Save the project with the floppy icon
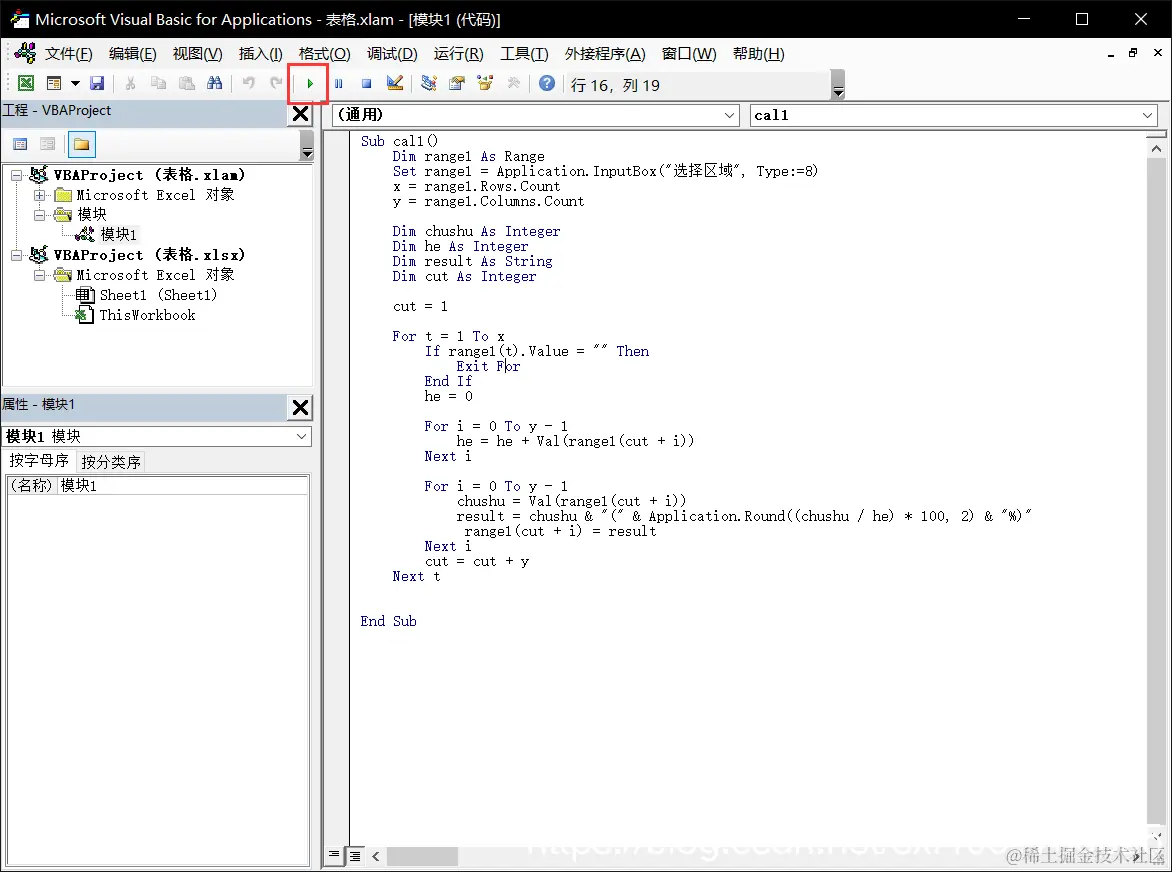1172x872 pixels. pyautogui.click(x=97, y=84)
